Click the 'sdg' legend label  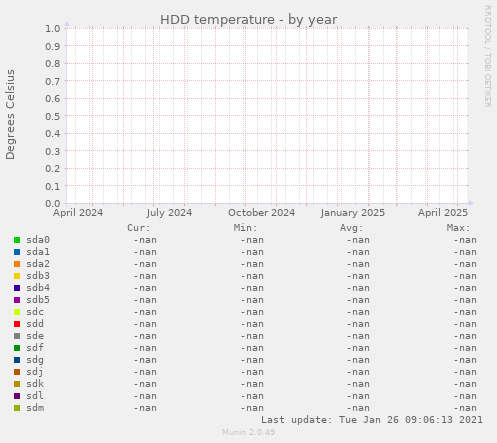(x=35, y=360)
